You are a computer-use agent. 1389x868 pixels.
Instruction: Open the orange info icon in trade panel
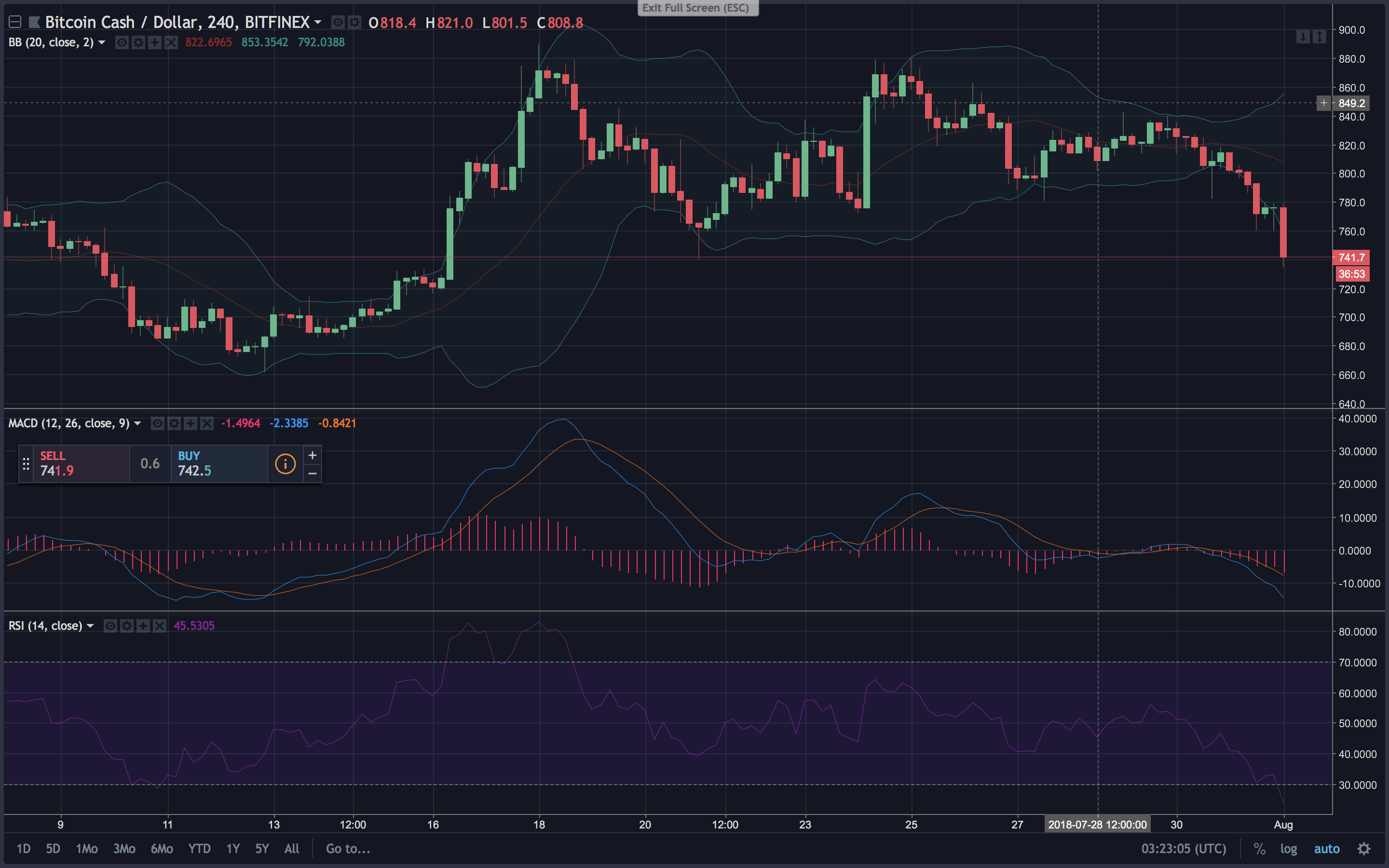click(x=285, y=464)
